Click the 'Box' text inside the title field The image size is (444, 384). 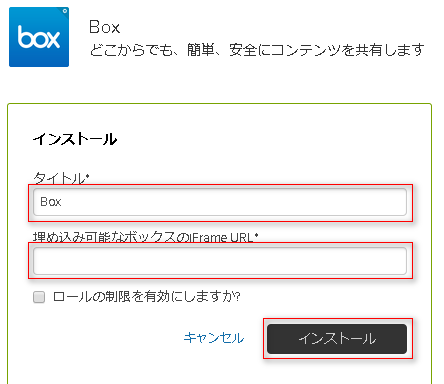[51, 202]
